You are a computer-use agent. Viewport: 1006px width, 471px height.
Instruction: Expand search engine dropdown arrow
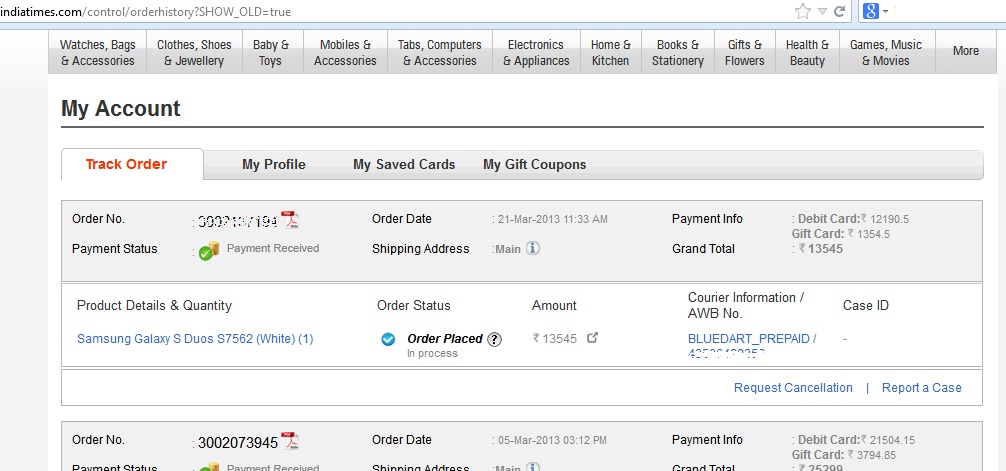pyautogui.click(x=885, y=12)
